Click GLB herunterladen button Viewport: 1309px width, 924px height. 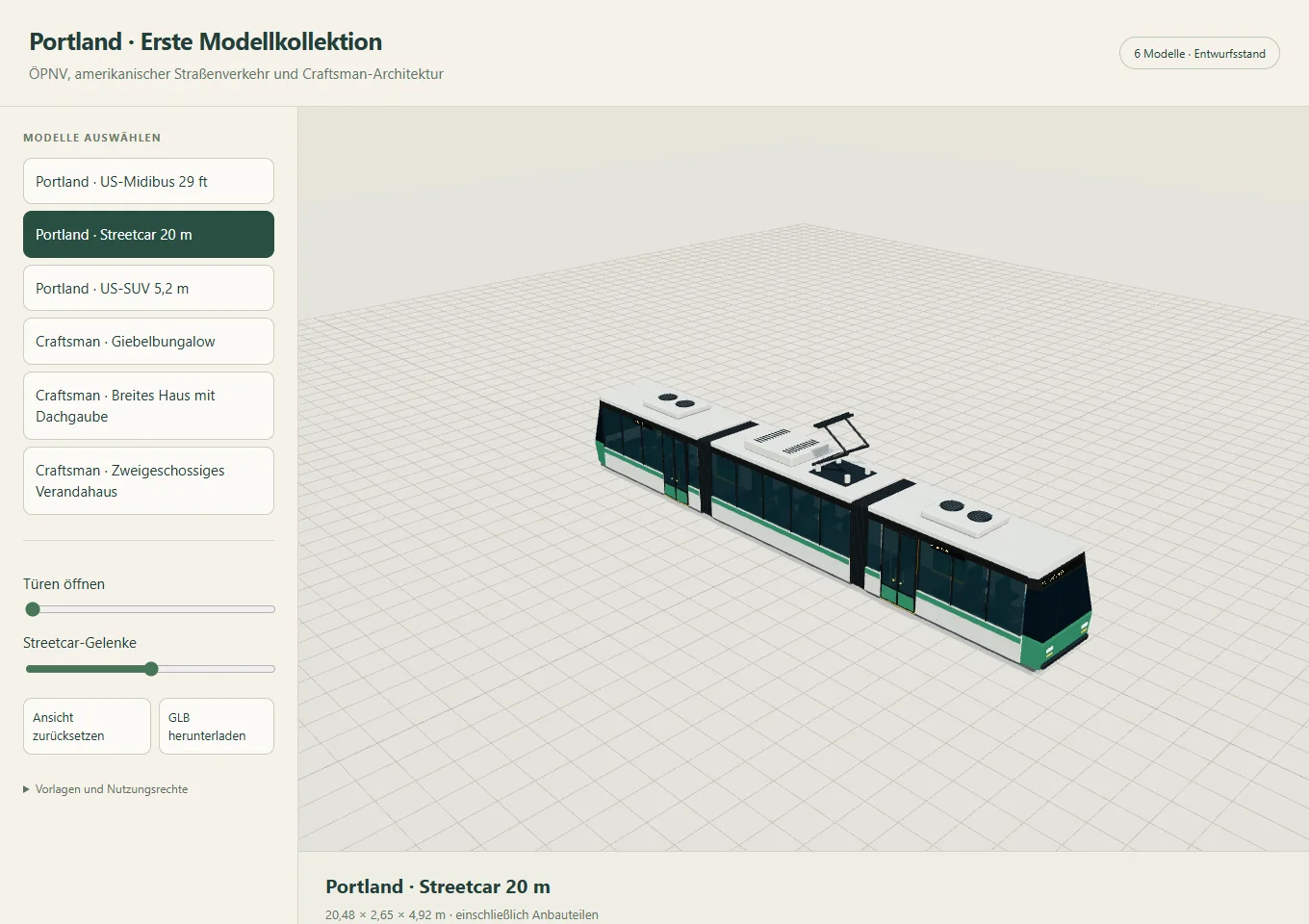(x=217, y=726)
